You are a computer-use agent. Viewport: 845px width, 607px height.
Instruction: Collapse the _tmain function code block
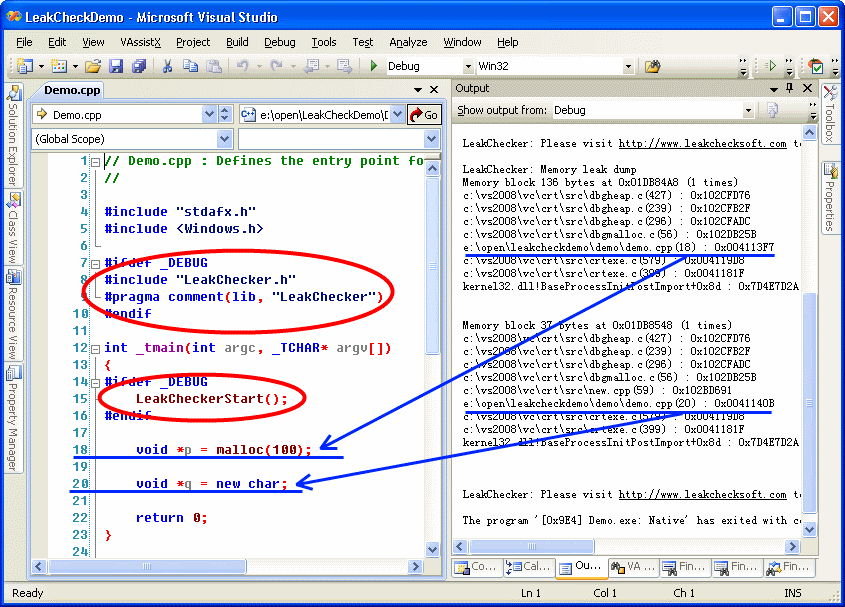[x=95, y=349]
